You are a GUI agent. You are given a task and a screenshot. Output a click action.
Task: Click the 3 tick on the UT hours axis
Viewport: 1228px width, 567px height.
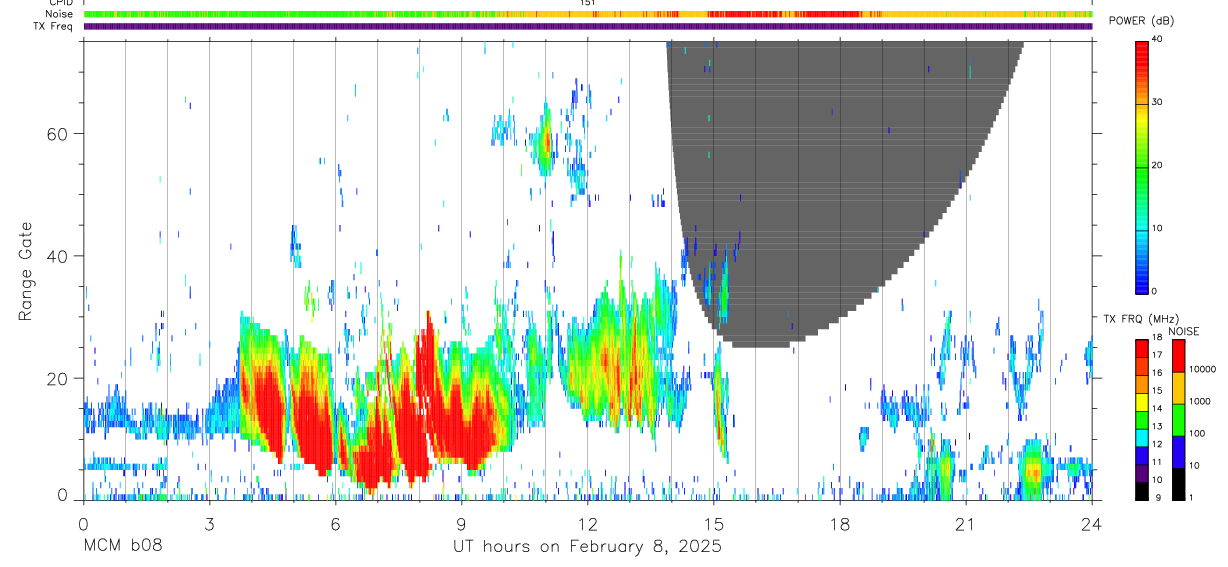point(209,523)
